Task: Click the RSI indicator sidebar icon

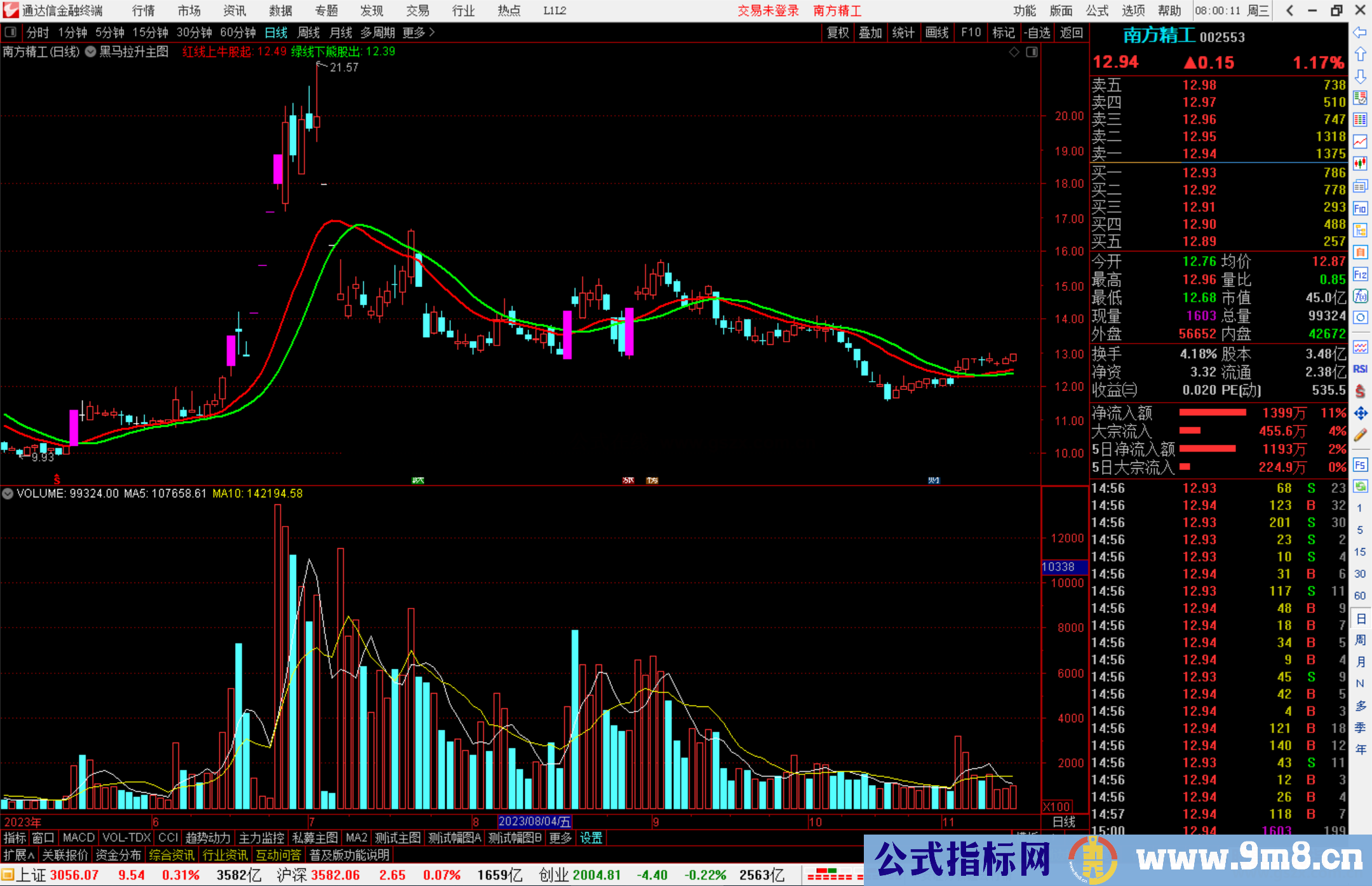Action: click(x=1360, y=369)
